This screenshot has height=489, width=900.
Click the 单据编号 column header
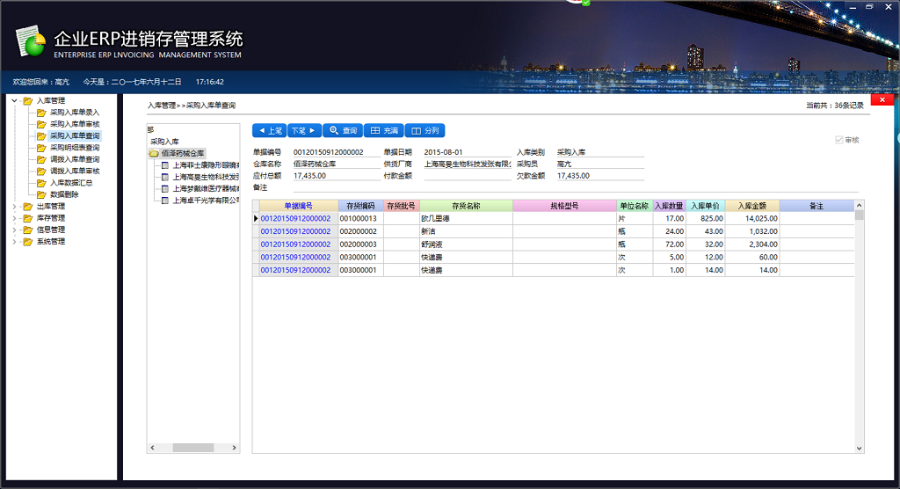click(298, 206)
